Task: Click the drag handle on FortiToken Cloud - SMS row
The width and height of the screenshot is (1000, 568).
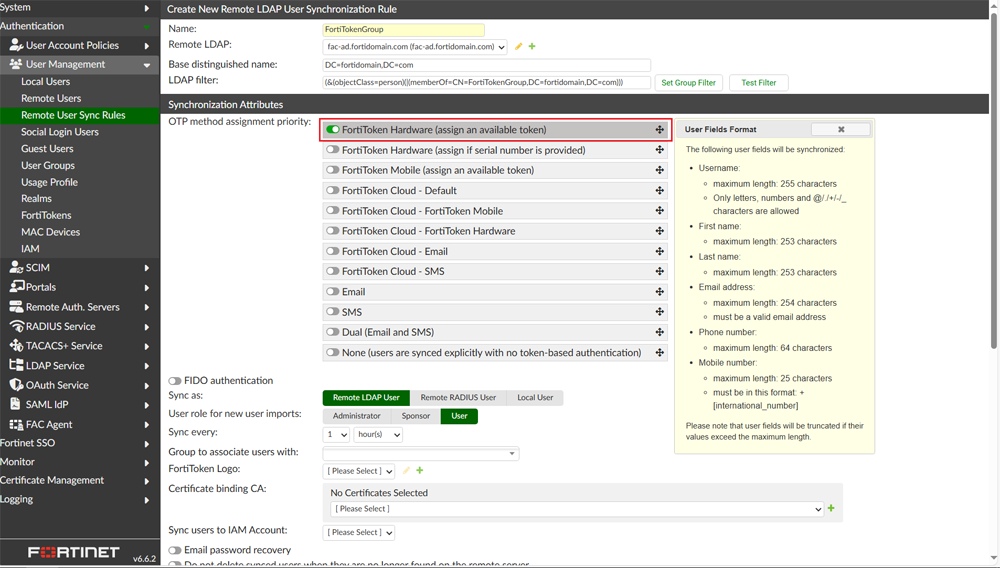Action: [x=659, y=272]
